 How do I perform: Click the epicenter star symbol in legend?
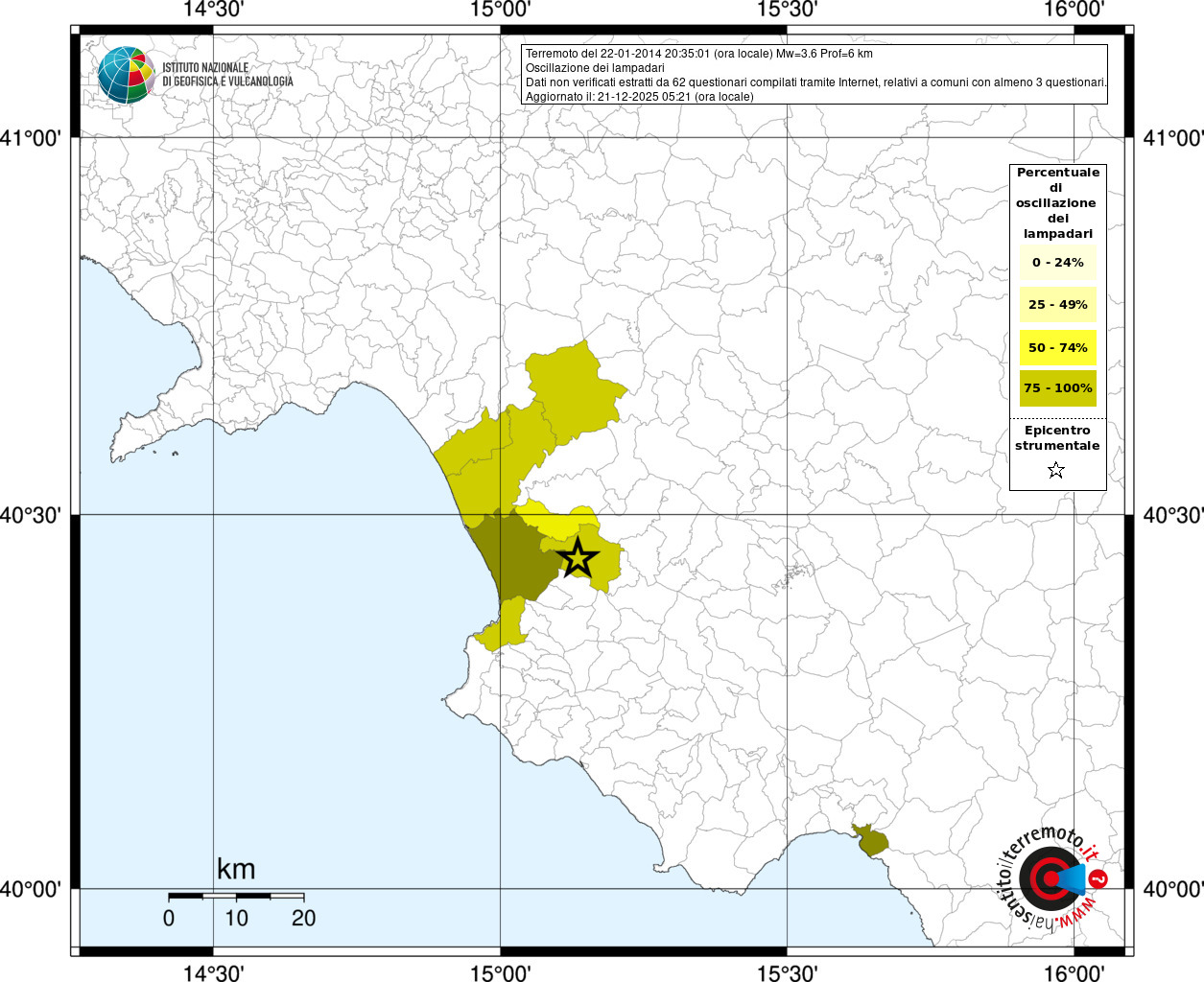(x=1056, y=470)
